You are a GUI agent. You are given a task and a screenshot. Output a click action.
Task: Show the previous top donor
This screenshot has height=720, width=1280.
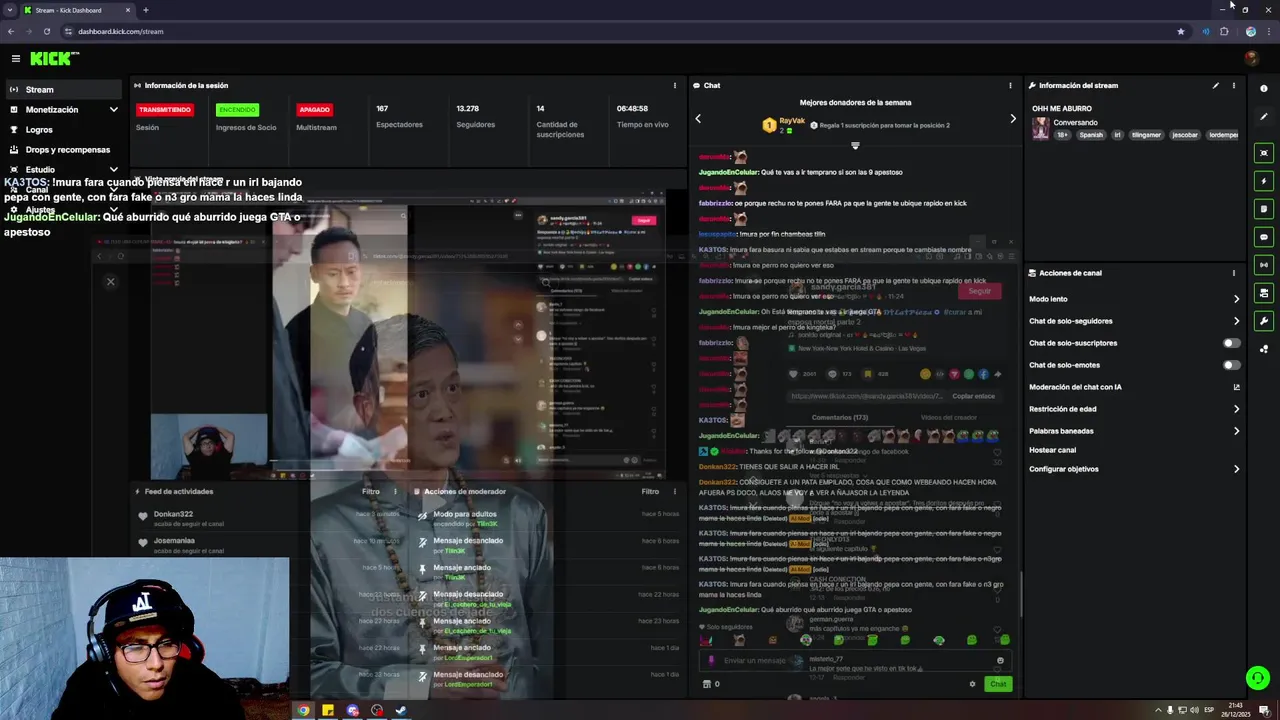point(698,119)
